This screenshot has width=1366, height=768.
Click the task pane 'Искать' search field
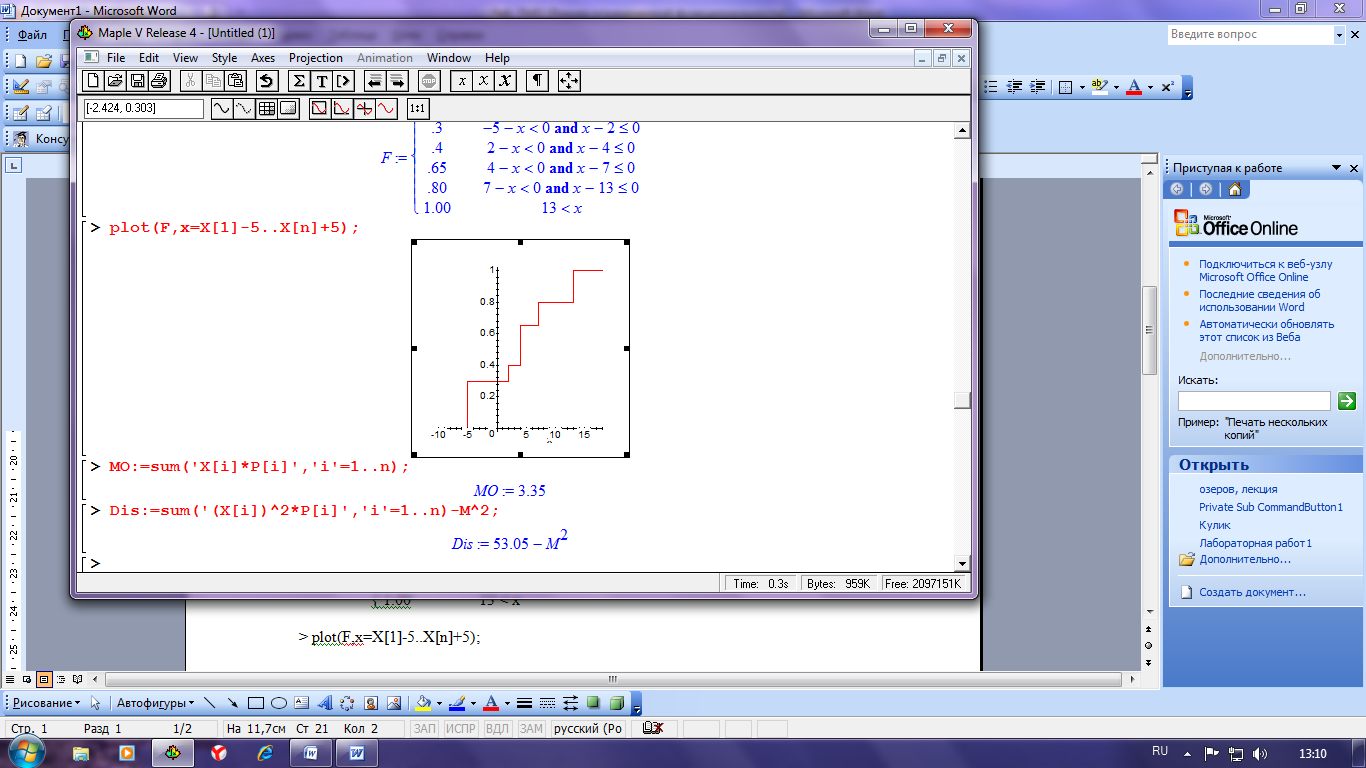coord(1254,401)
